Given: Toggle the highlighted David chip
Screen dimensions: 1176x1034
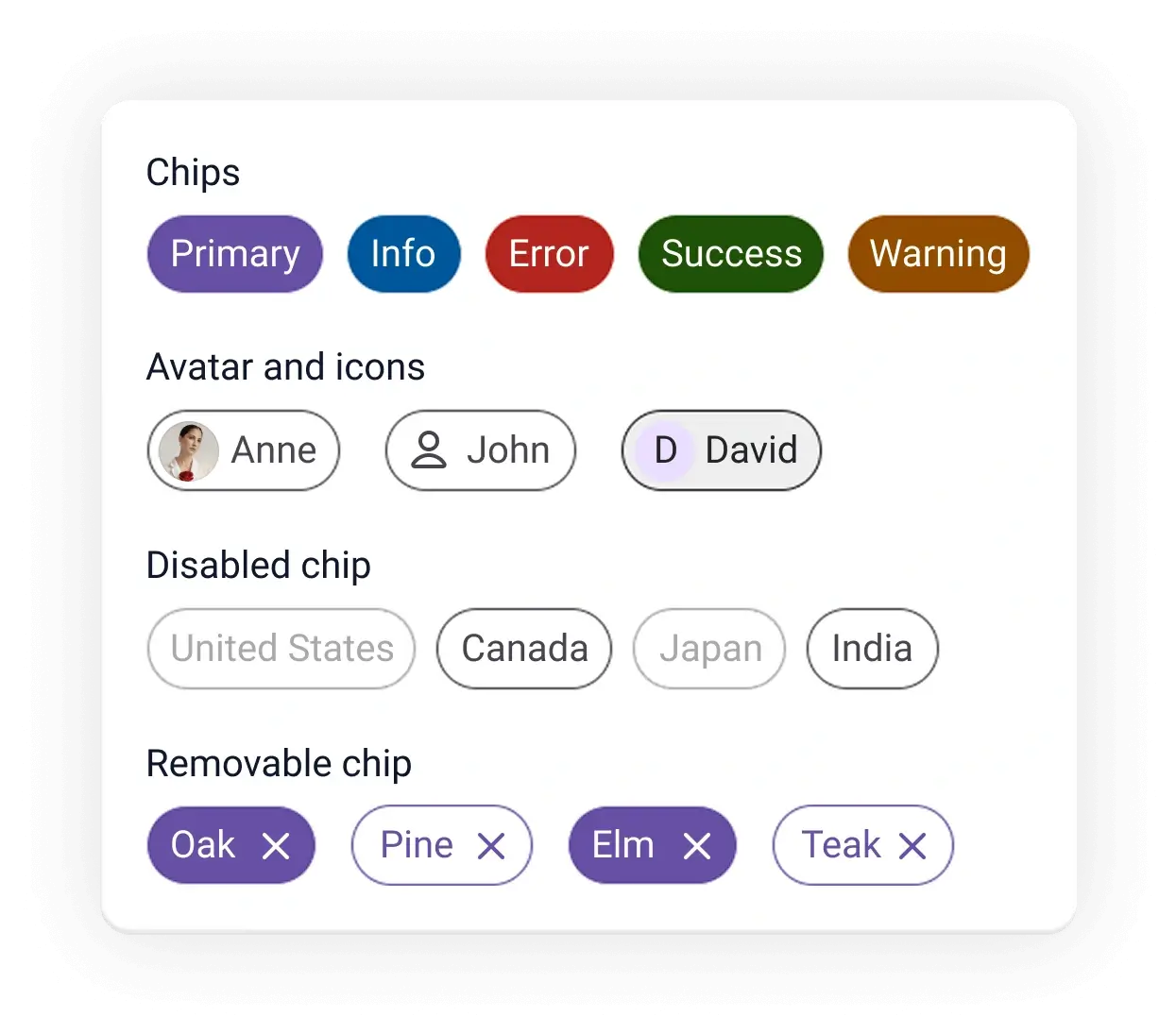Looking at the screenshot, I should 721,451.
